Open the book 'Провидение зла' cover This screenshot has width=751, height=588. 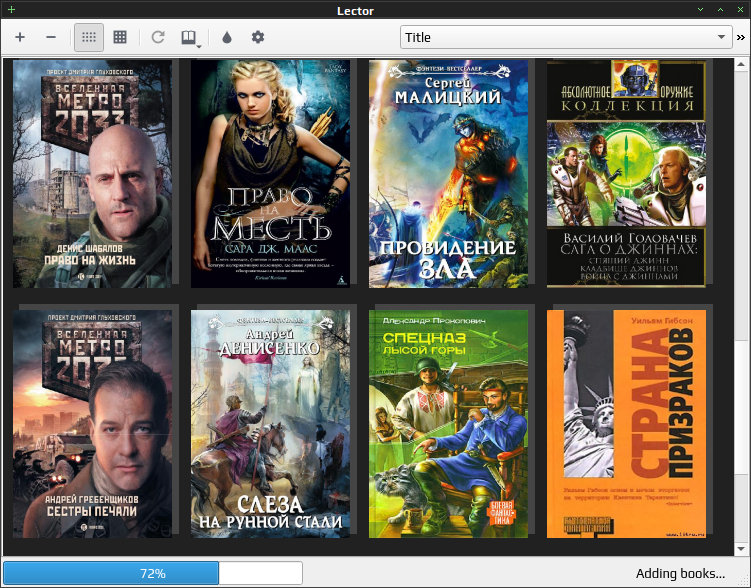click(448, 174)
